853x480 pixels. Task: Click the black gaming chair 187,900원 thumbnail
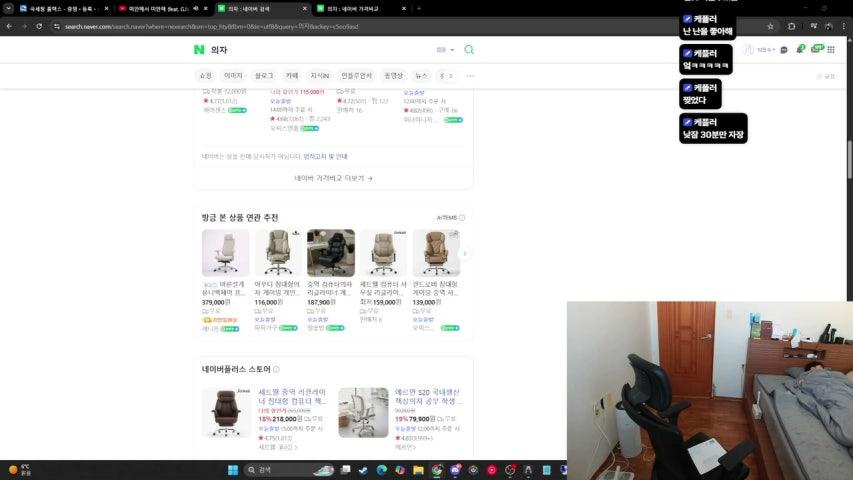tap(331, 253)
